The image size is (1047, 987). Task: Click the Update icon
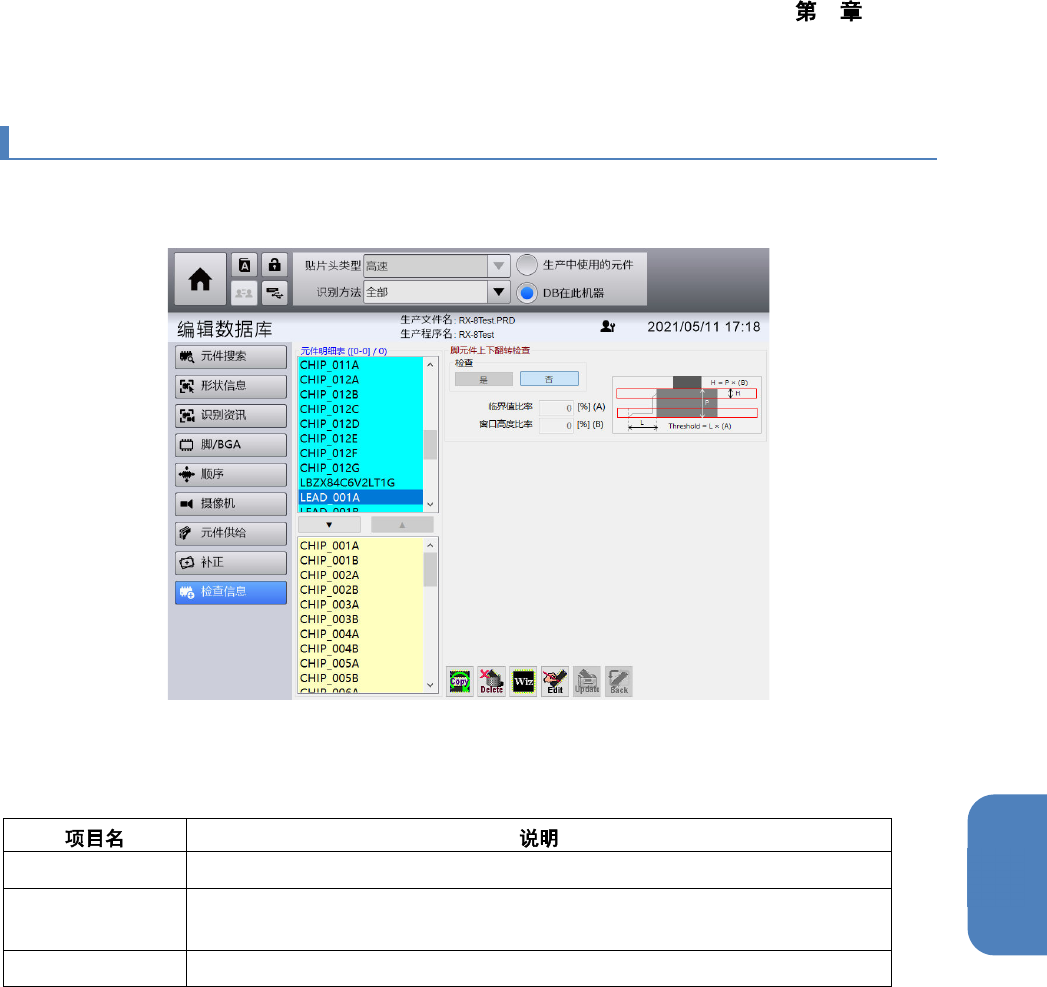(x=587, y=682)
